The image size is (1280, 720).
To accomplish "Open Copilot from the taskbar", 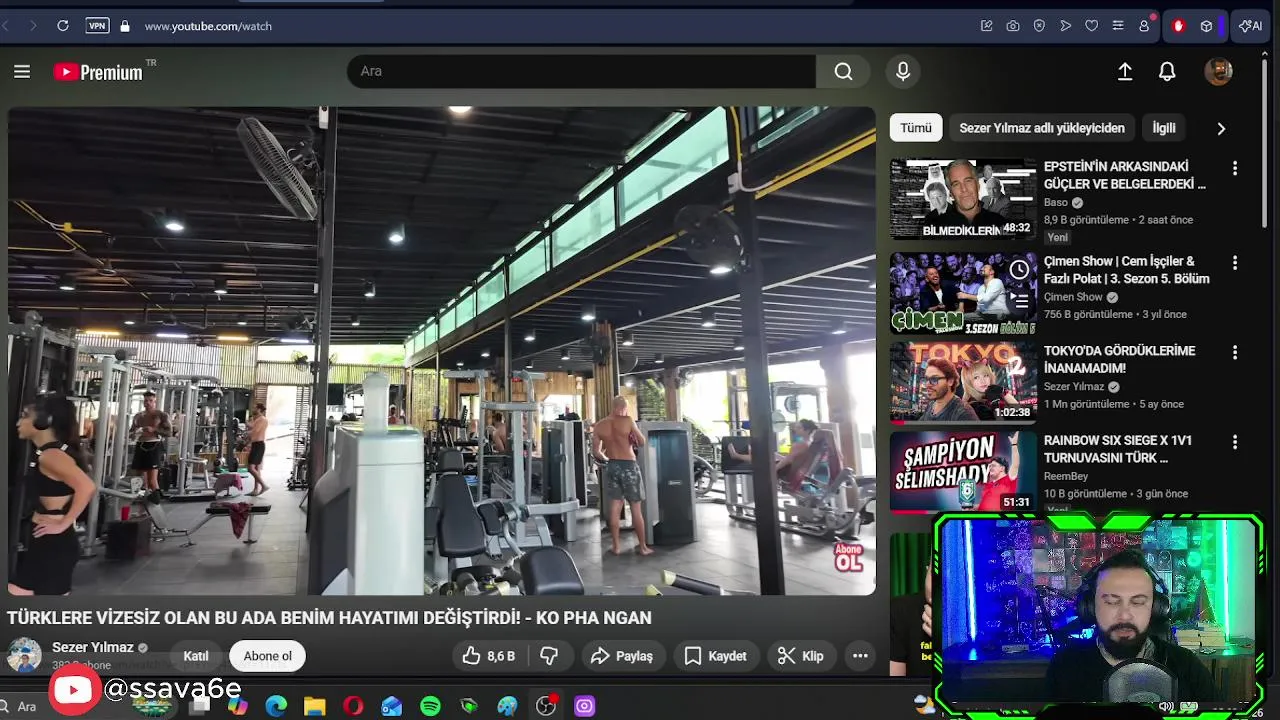I will [x=237, y=706].
